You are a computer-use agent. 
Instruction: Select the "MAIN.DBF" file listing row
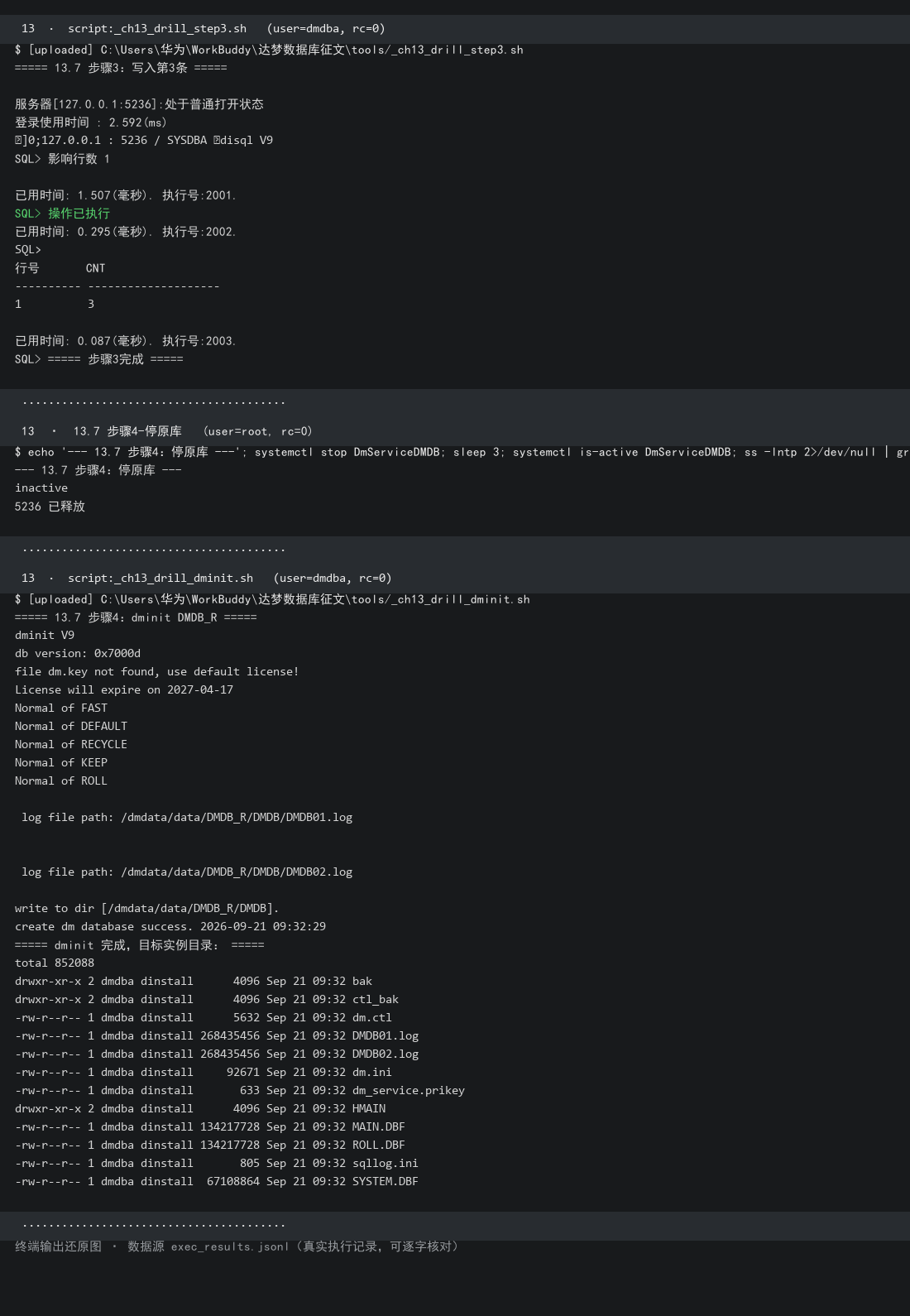210,1126
